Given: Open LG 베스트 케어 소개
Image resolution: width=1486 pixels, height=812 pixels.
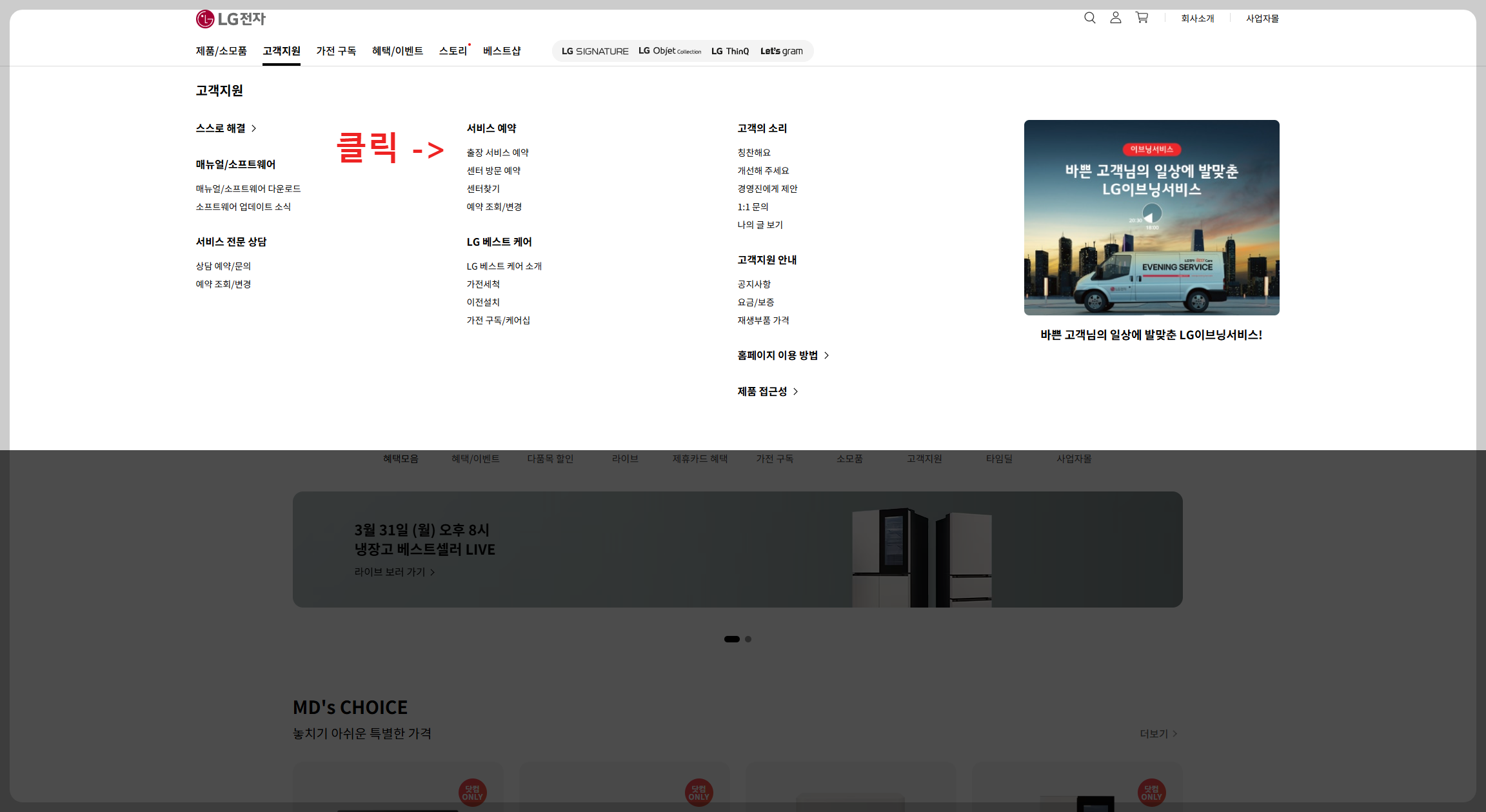Looking at the screenshot, I should pyautogui.click(x=504, y=266).
